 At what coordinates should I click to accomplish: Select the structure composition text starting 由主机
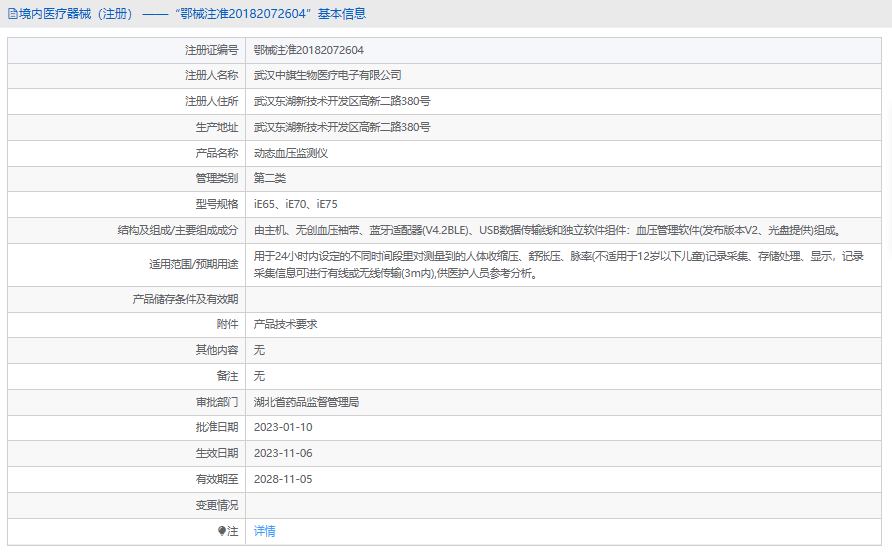pyautogui.click(x=547, y=230)
